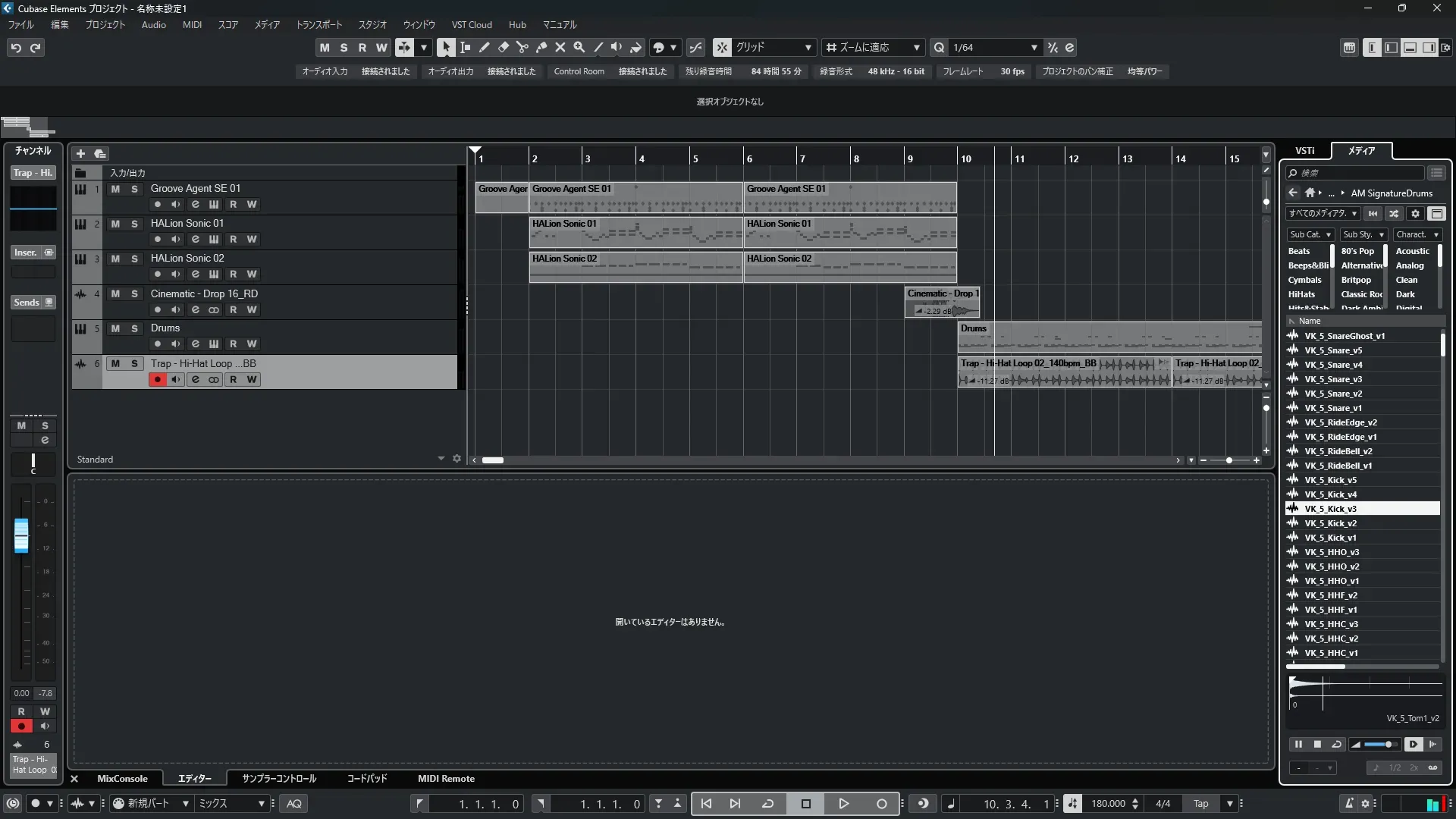Select the Erase tool
The width and height of the screenshot is (1456, 819).
click(x=504, y=47)
